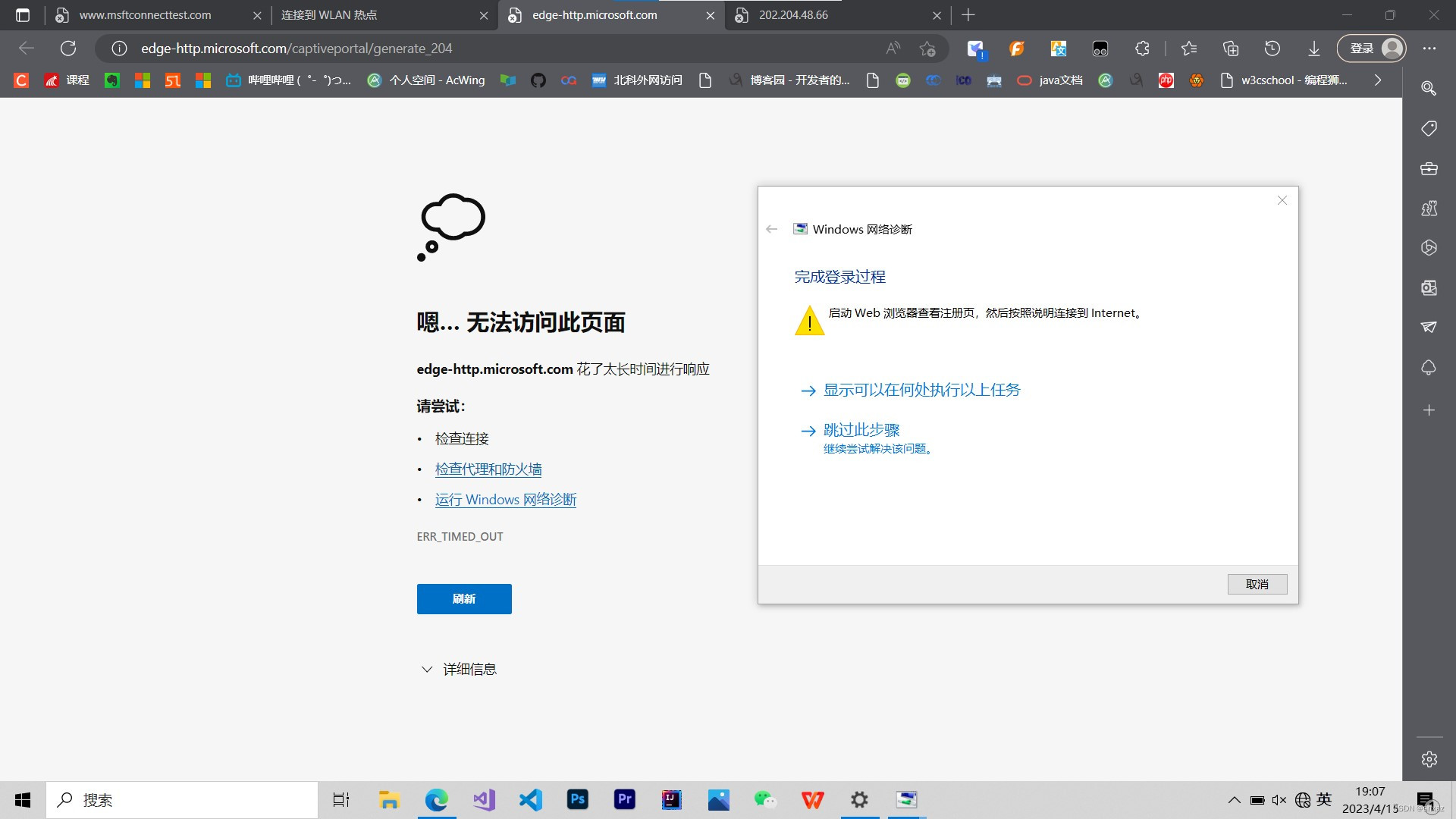Open GitHub bookmark icon
This screenshot has height=819, width=1456.
(538, 80)
